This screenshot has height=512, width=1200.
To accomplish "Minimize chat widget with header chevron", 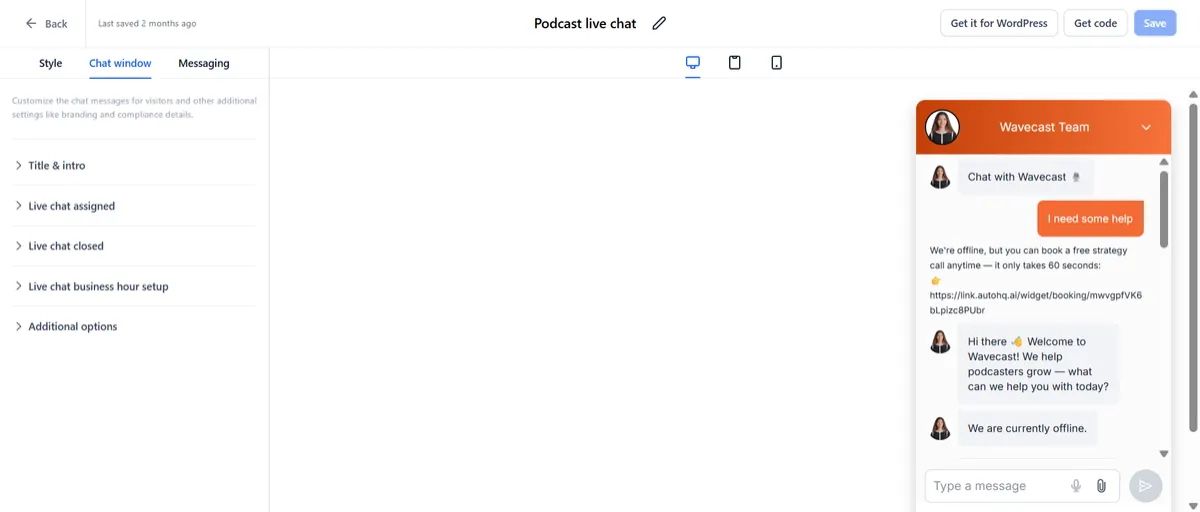I will pos(1146,127).
